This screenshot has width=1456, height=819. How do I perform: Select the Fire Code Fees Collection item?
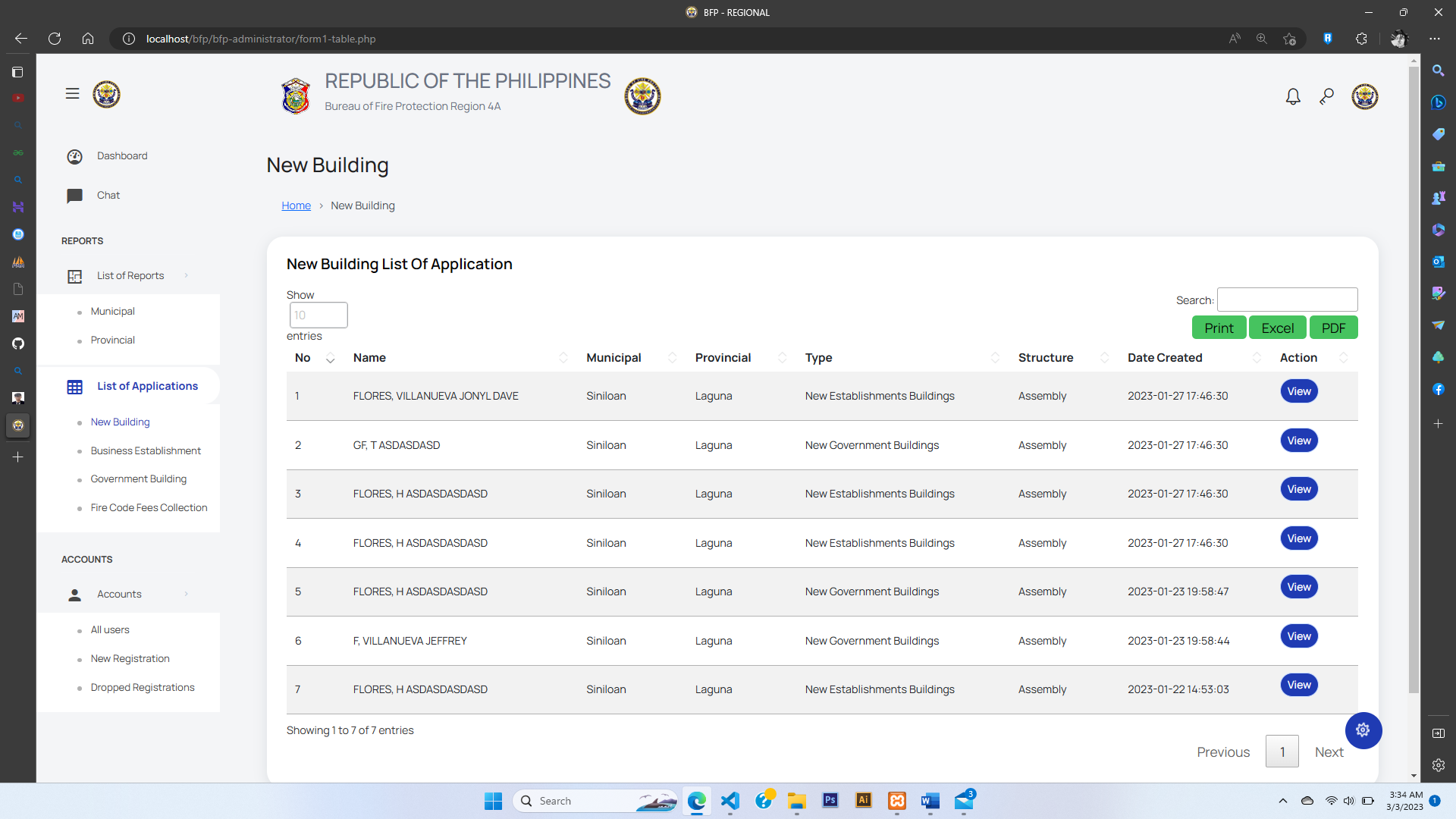149,508
